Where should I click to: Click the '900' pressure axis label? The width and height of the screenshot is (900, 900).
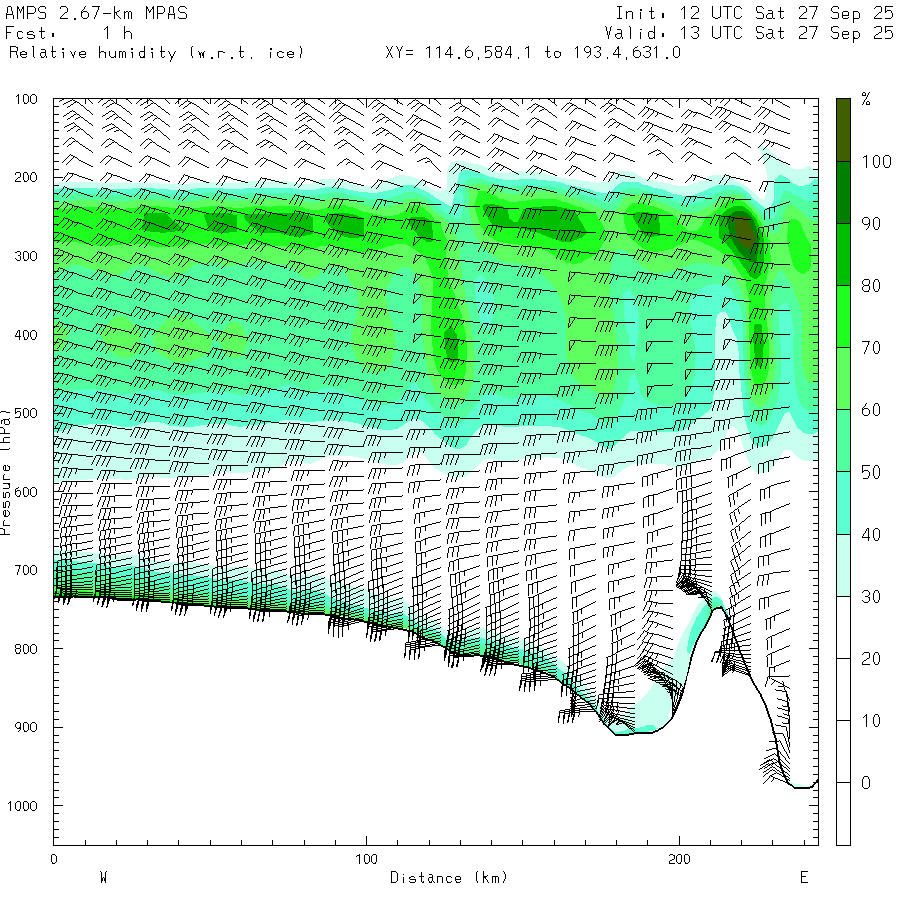tap(26, 727)
